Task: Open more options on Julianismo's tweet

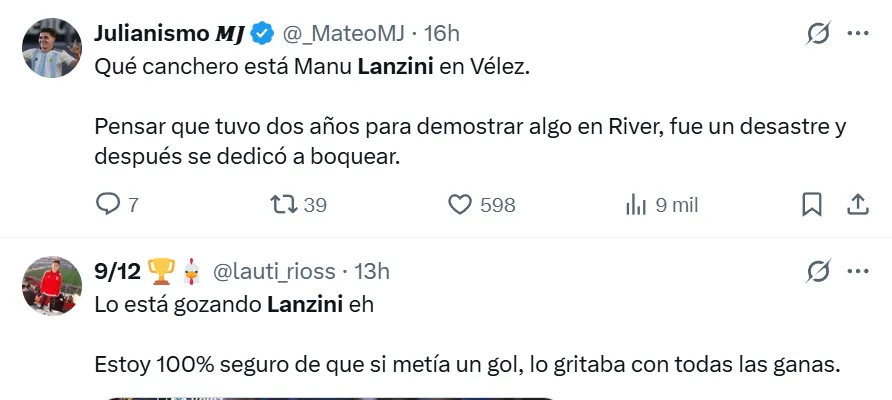Action: (857, 33)
